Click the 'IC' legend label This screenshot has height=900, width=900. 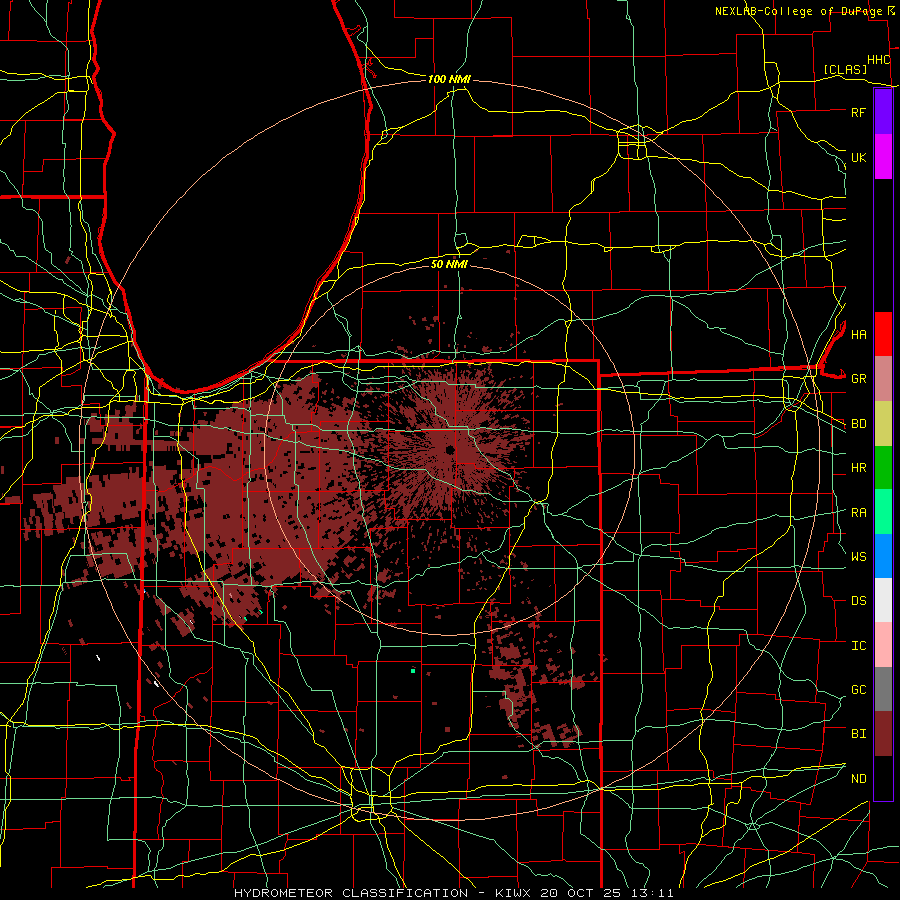pos(858,646)
